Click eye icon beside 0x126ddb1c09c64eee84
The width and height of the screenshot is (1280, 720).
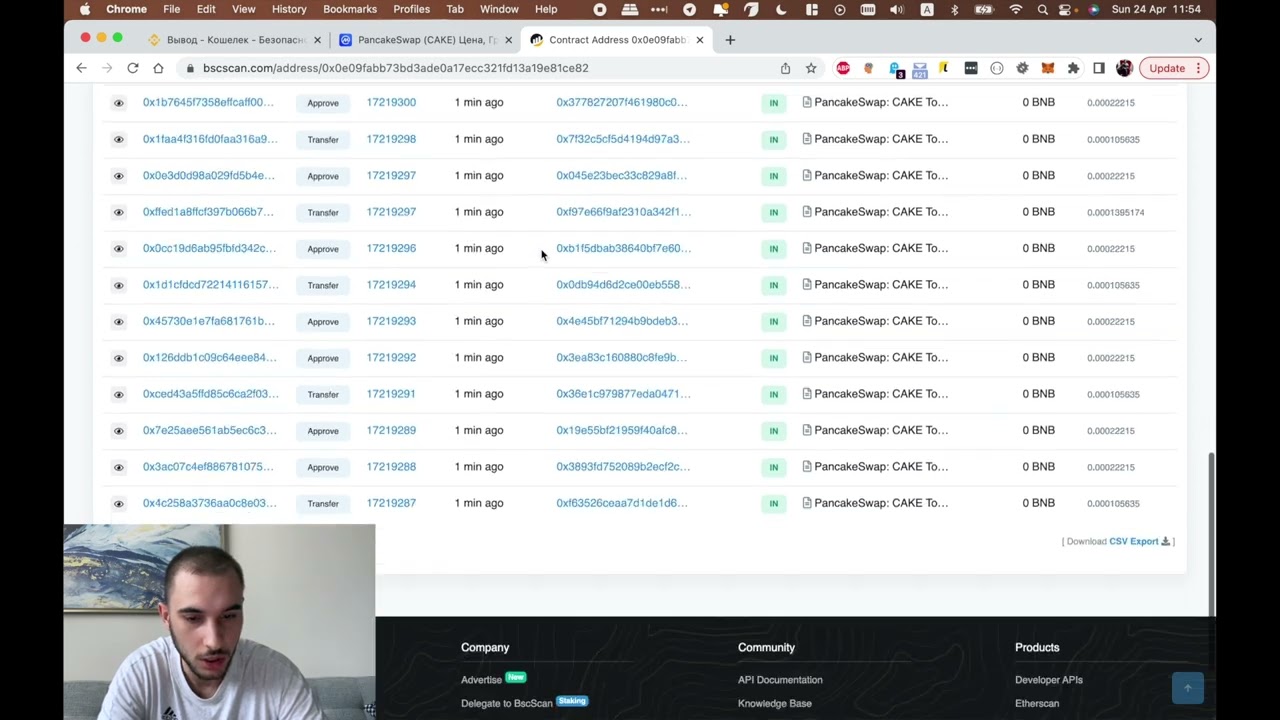coord(119,358)
